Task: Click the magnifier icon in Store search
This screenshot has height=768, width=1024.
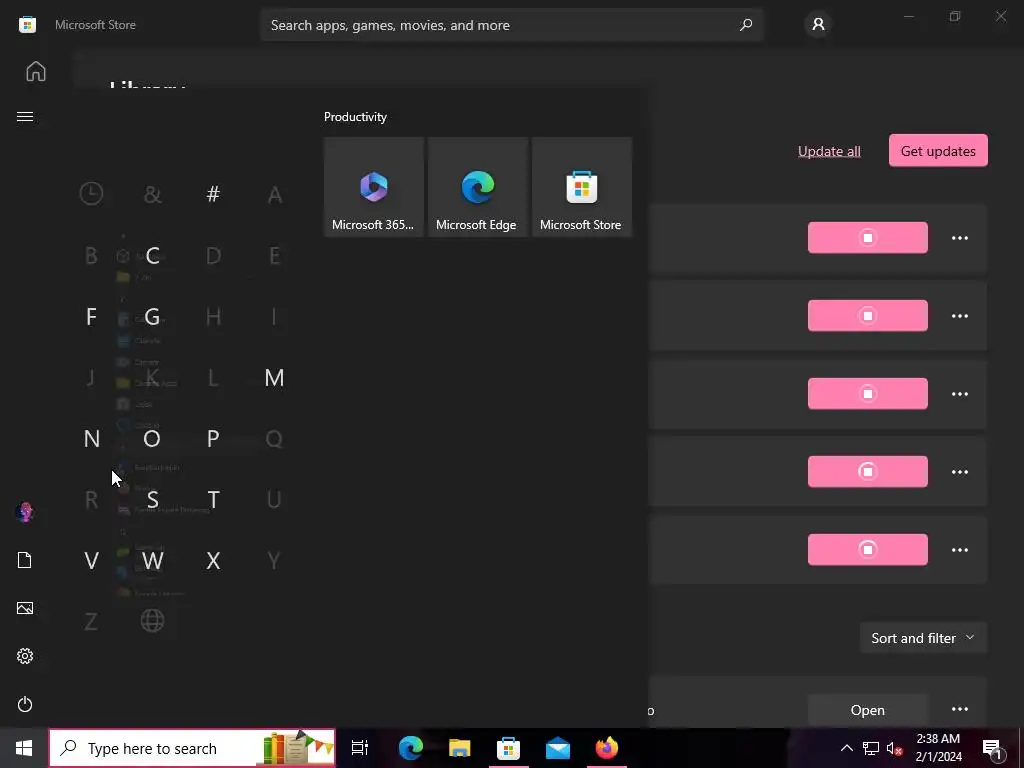Action: (746, 25)
